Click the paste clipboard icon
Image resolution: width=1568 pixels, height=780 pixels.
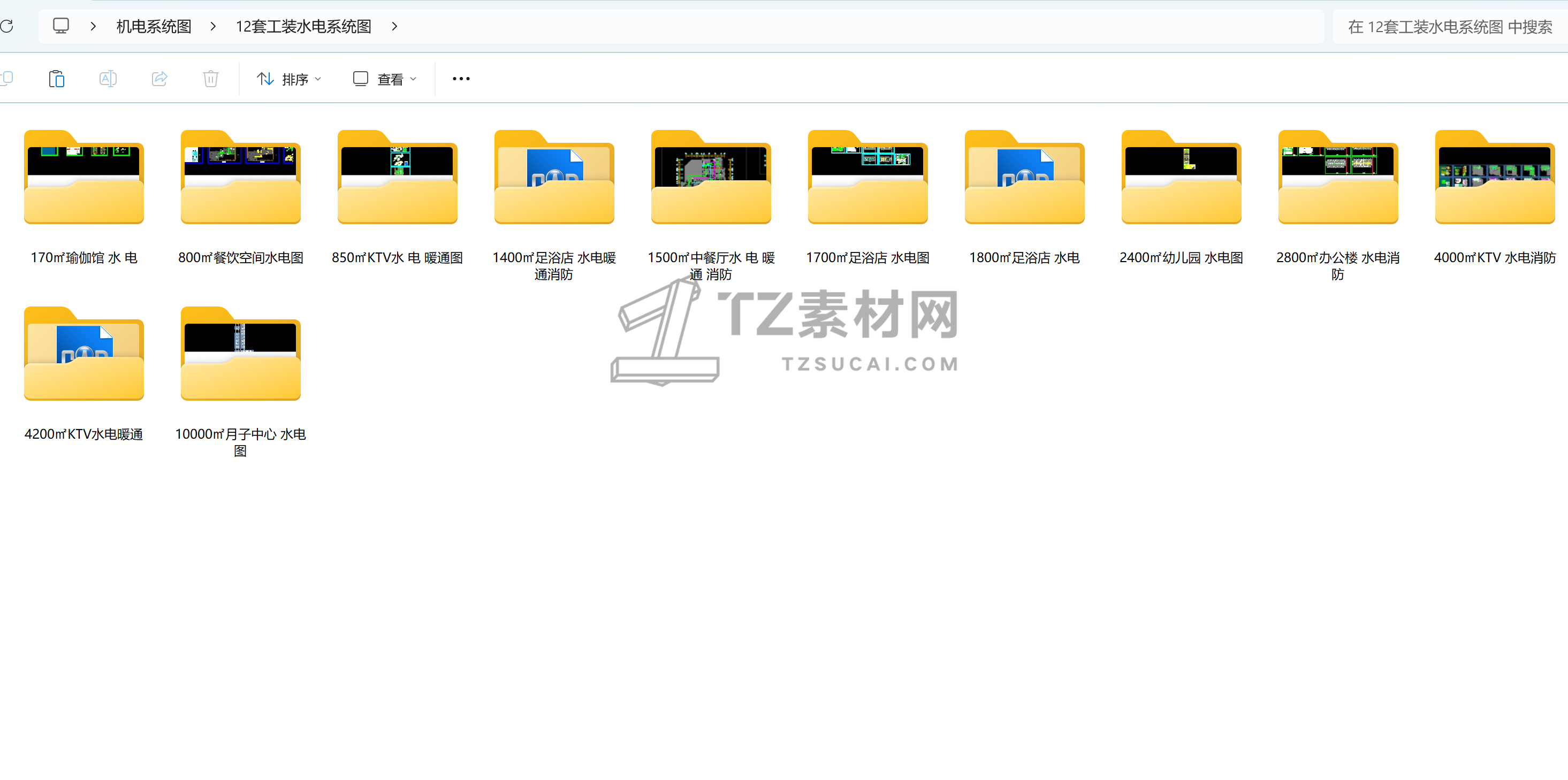[57, 79]
